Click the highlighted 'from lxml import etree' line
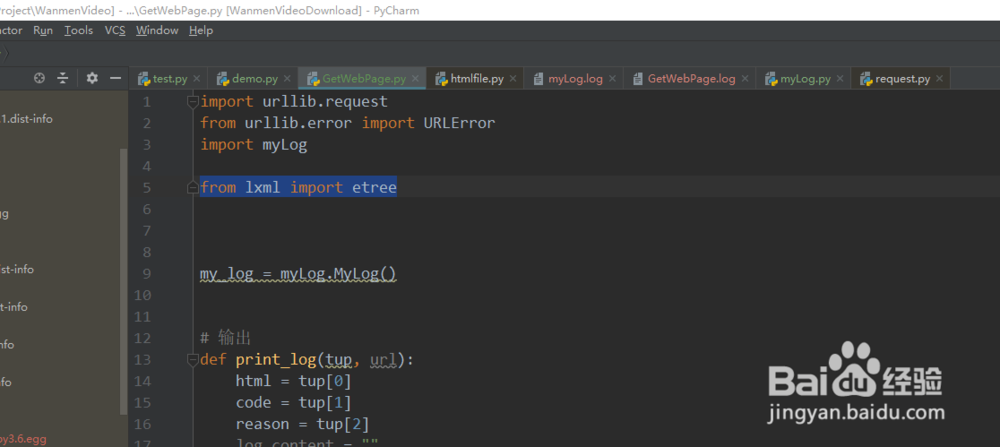 coord(298,187)
